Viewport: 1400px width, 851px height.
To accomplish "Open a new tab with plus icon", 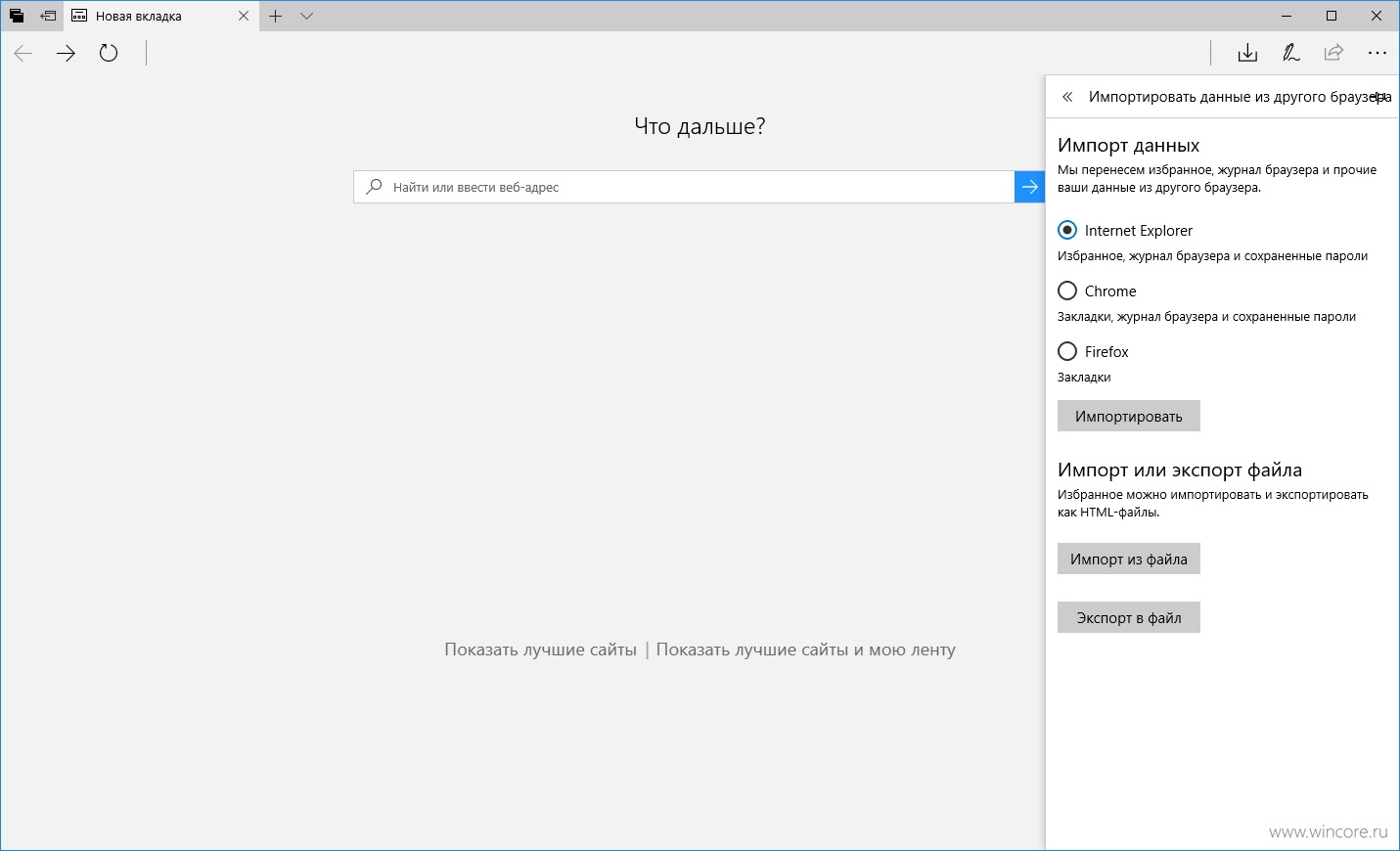I will click(x=276, y=16).
